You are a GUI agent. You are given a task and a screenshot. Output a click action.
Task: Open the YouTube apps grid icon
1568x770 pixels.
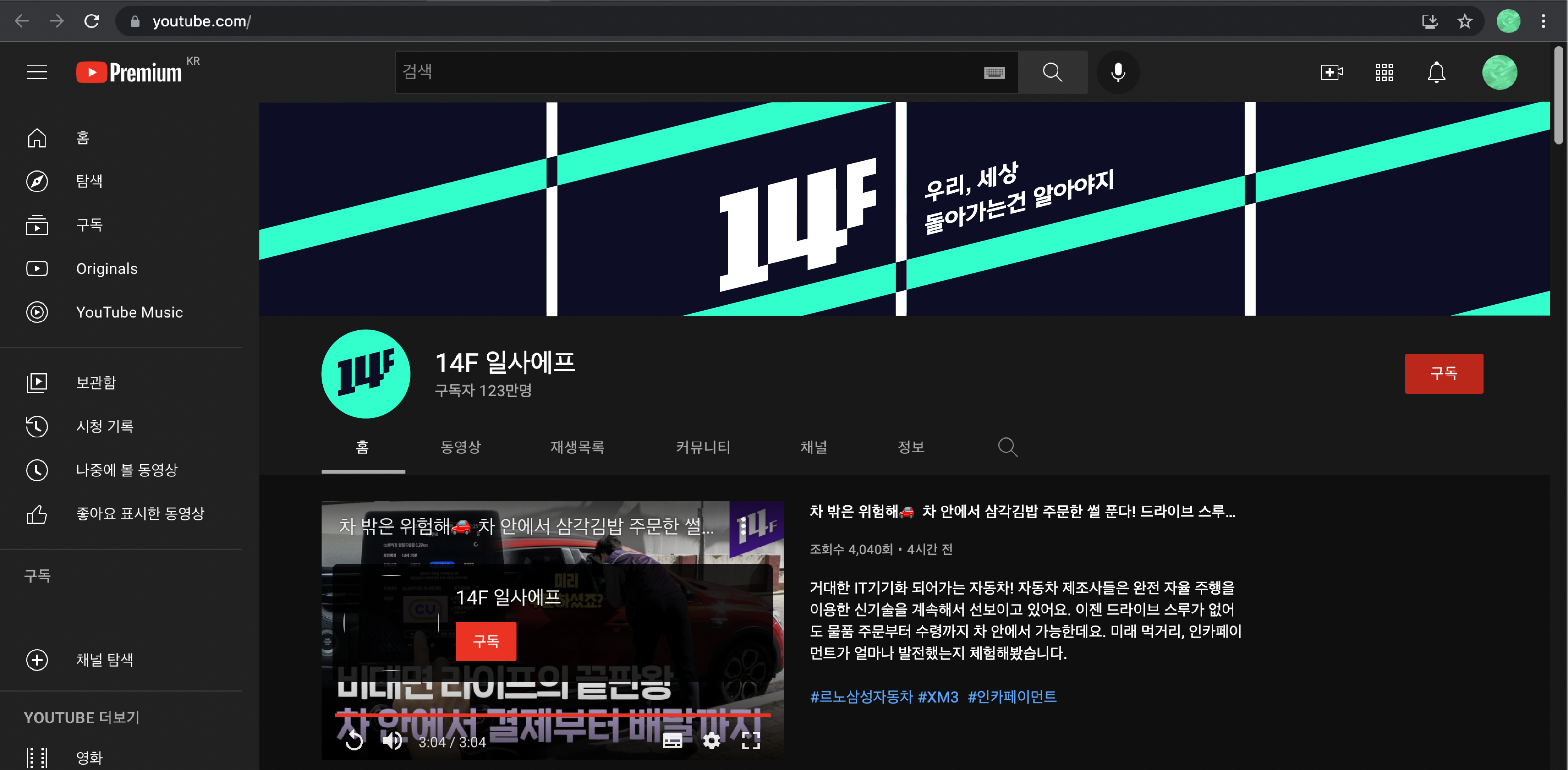[1384, 72]
